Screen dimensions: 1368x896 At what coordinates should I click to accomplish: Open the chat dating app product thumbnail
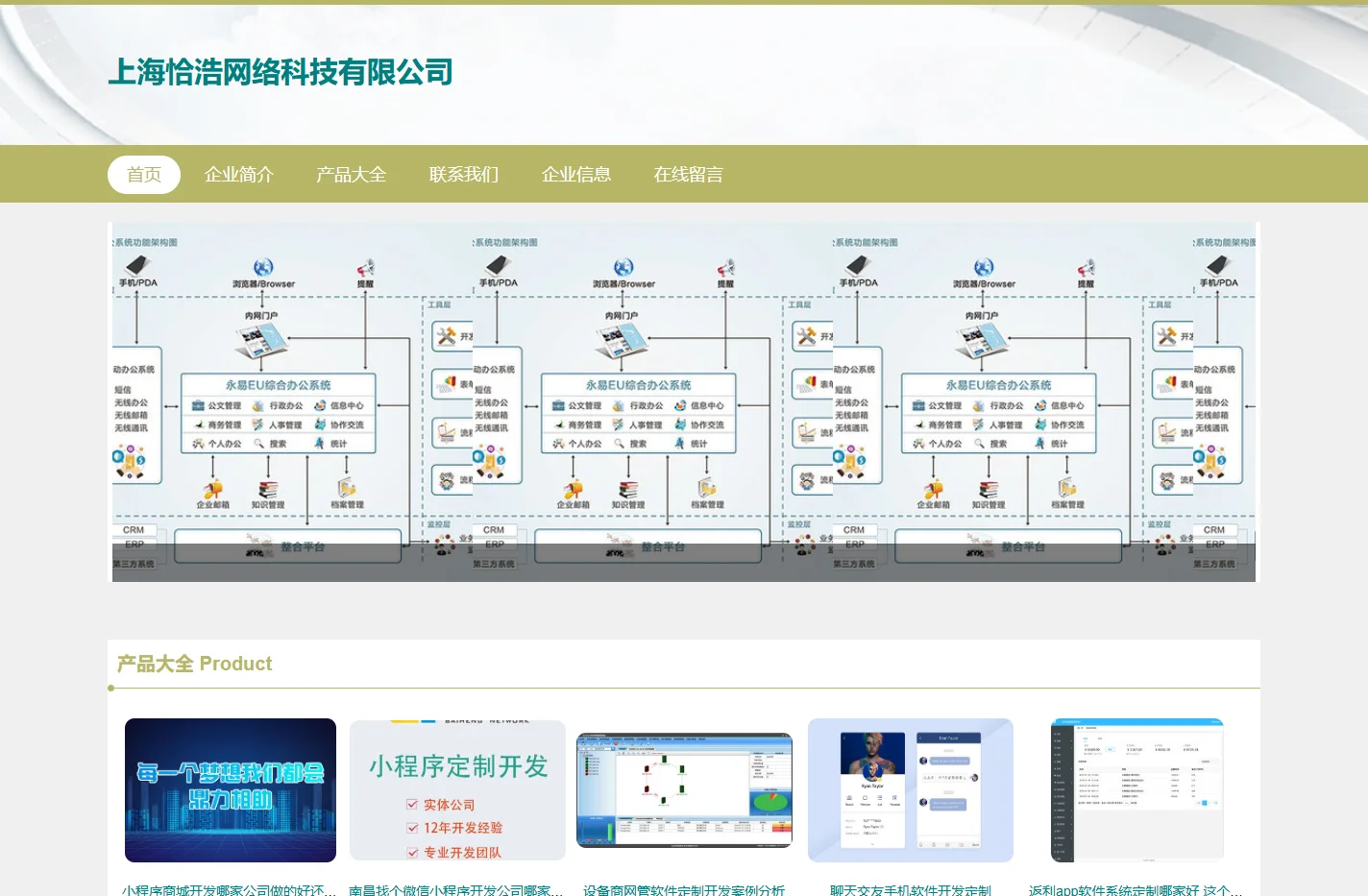(911, 790)
